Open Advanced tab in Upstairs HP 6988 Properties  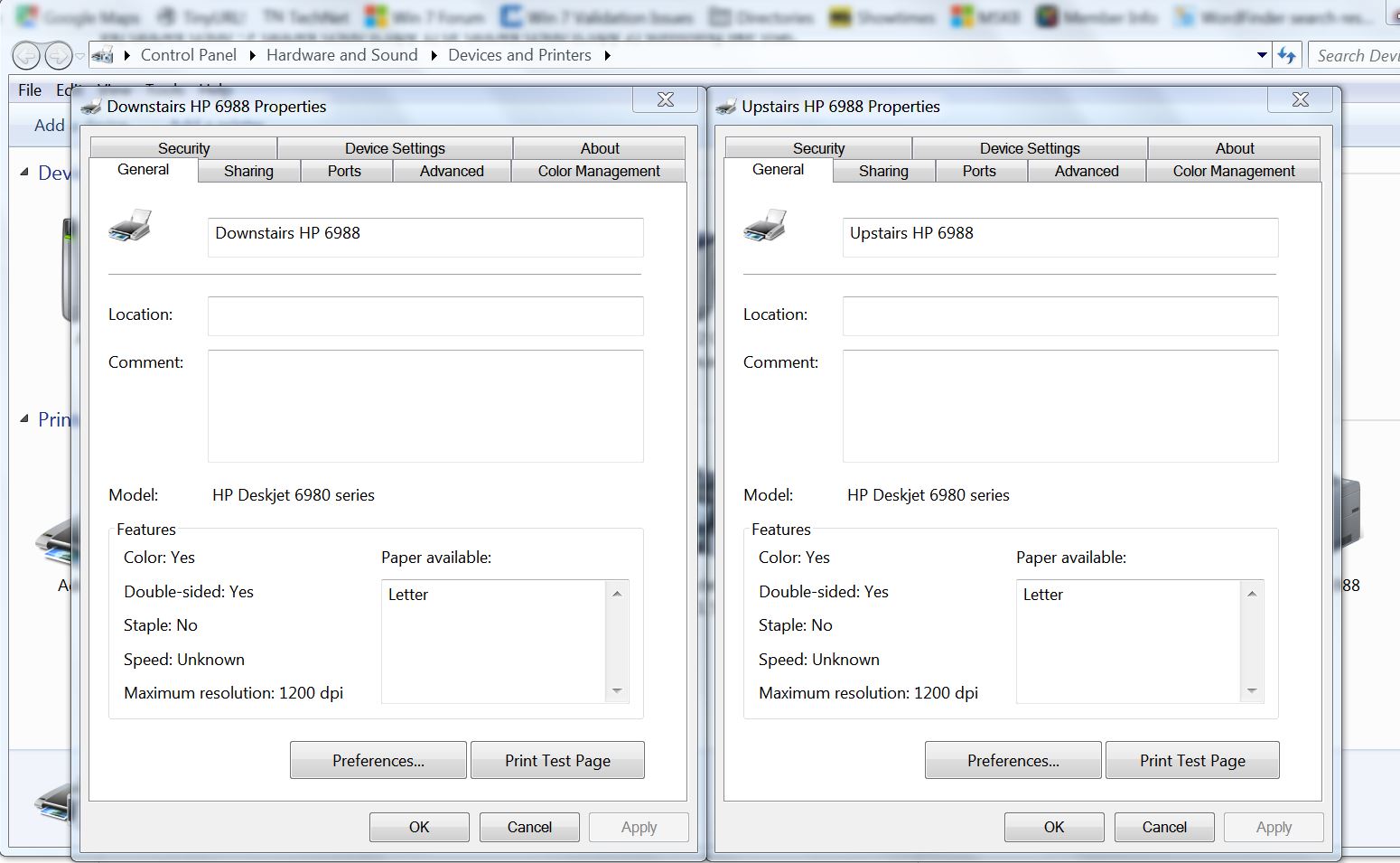pos(1087,171)
